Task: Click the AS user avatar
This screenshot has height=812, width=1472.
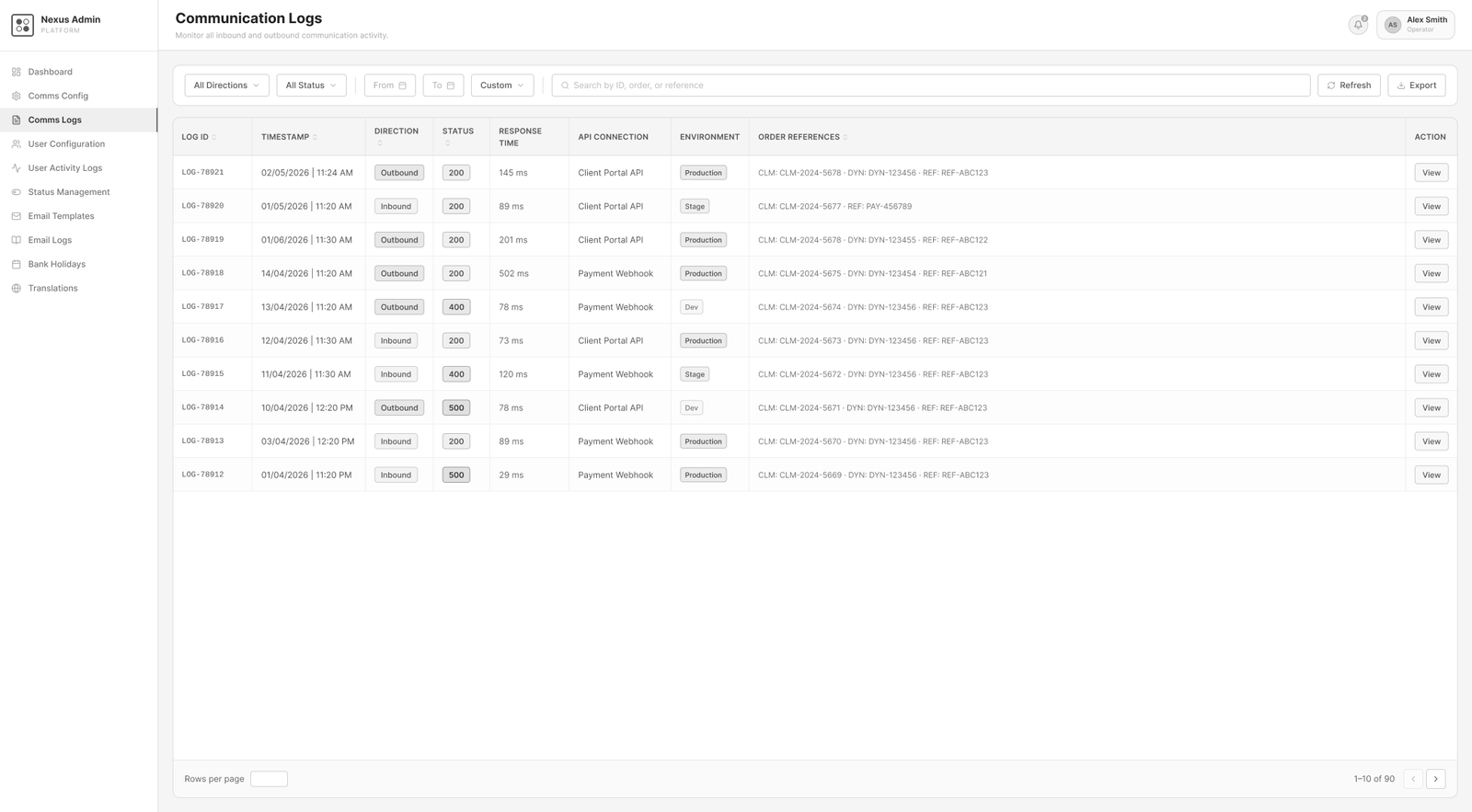Action: click(1393, 25)
